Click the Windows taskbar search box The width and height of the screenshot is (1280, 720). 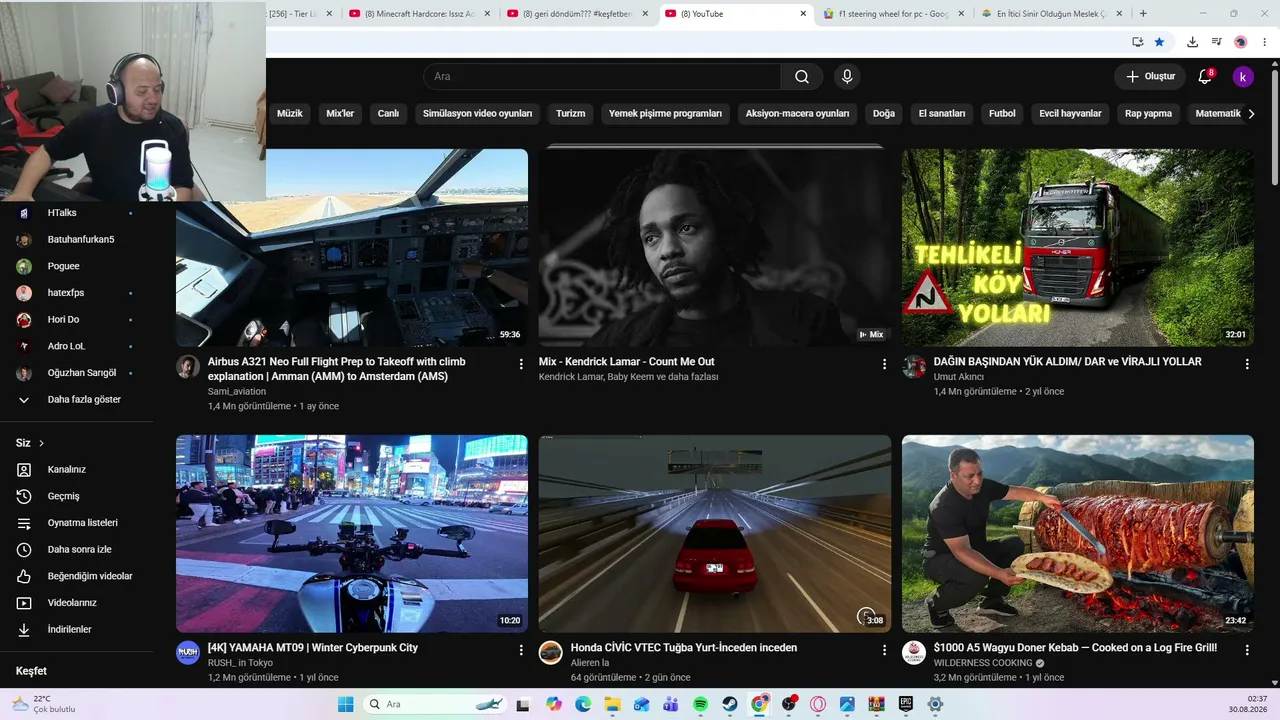(435, 704)
